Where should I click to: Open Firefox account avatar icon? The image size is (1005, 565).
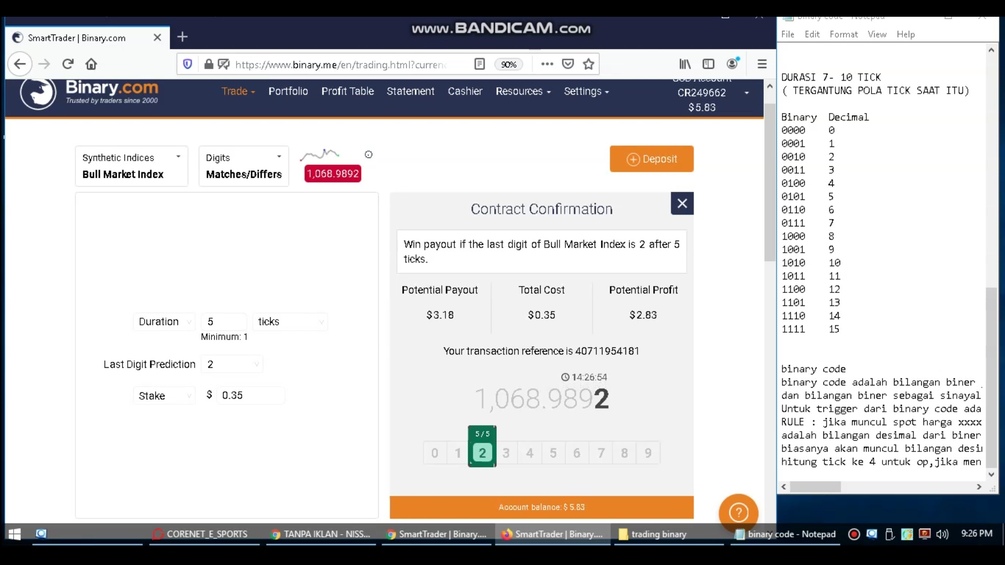point(732,63)
